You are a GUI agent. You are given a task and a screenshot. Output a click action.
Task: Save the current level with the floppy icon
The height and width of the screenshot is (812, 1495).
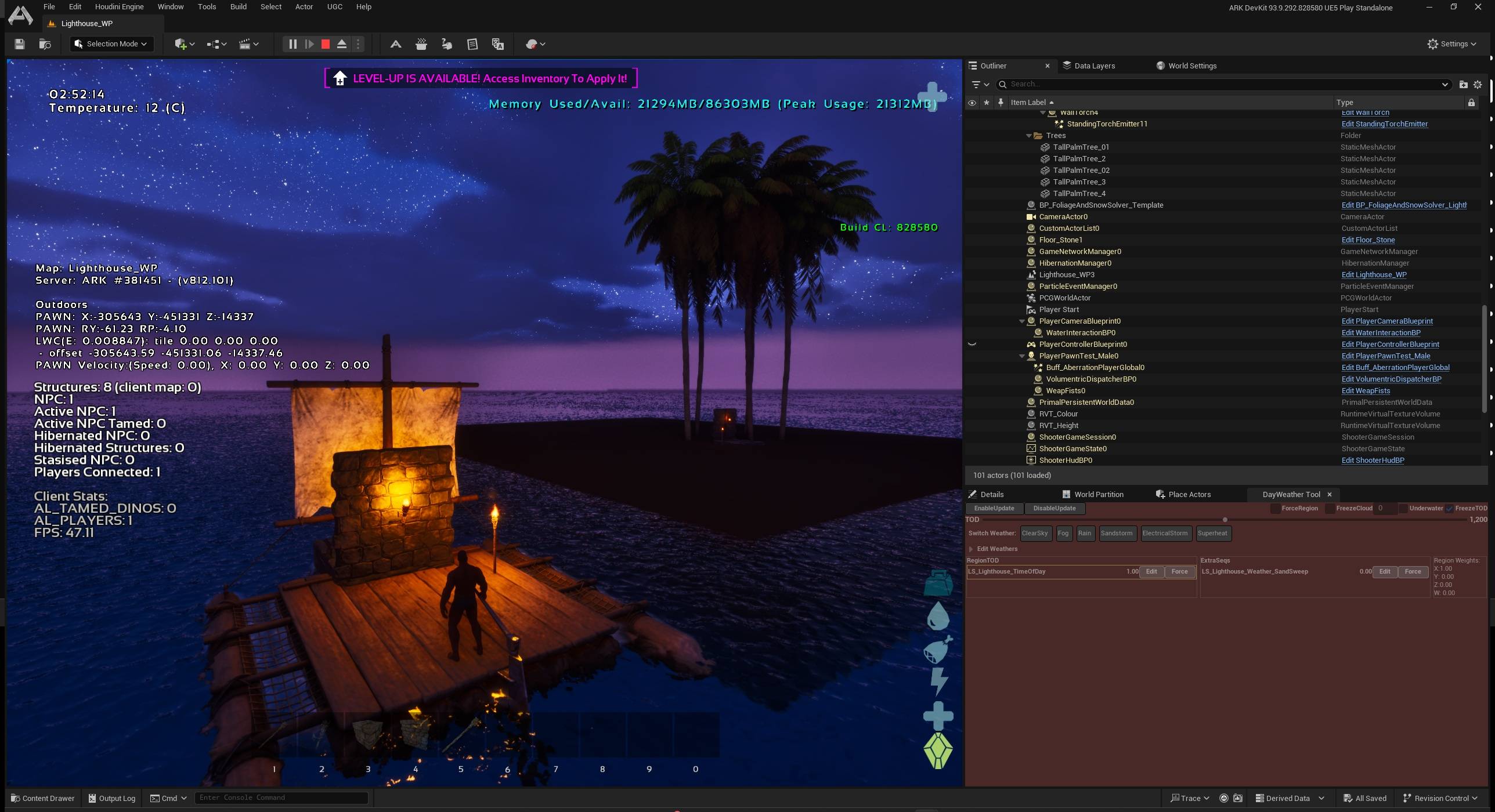(19, 44)
